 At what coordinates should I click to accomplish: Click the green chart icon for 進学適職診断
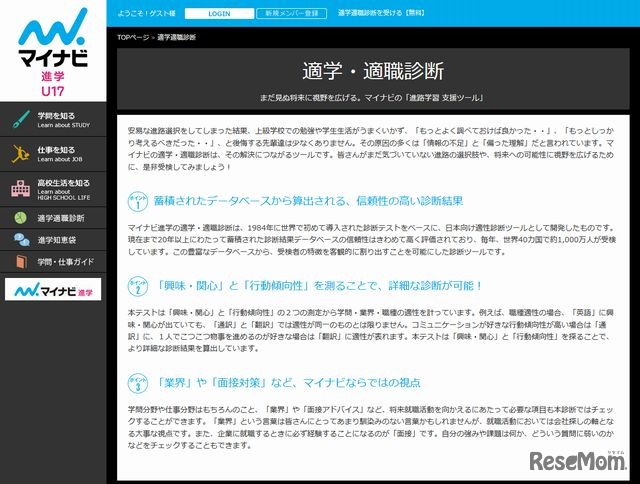(x=20, y=218)
